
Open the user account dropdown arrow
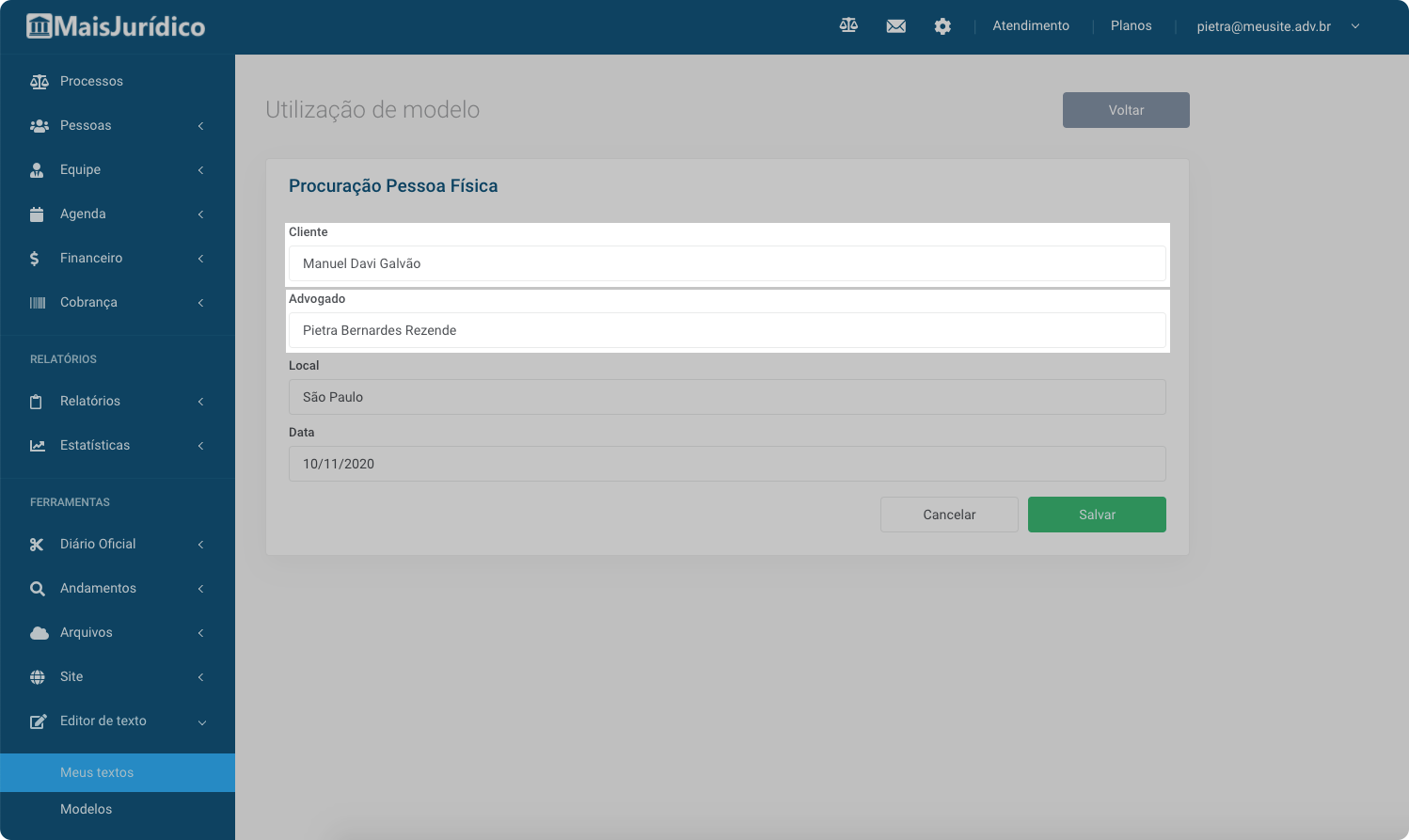pyautogui.click(x=1355, y=26)
